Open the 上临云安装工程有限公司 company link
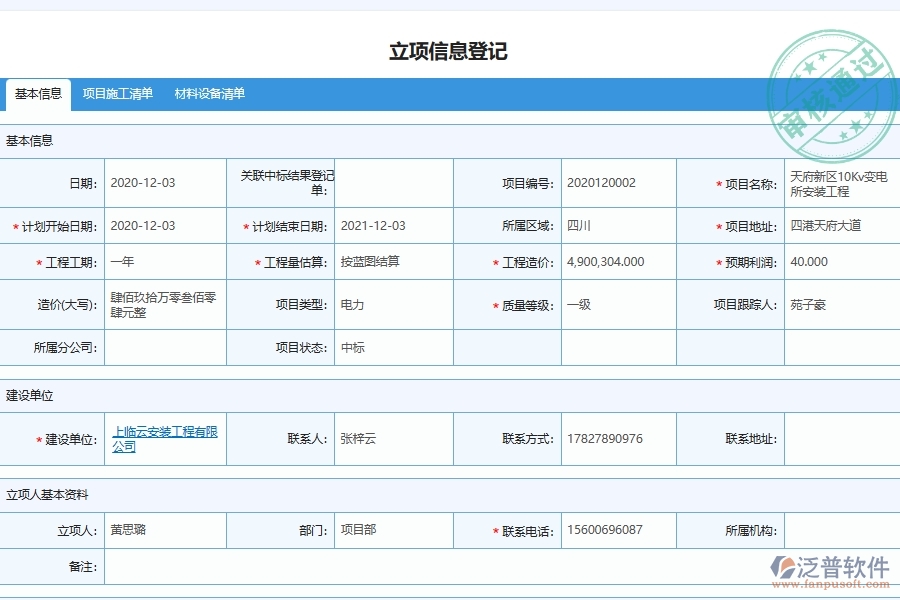This screenshot has height=600, width=900. click(166, 439)
